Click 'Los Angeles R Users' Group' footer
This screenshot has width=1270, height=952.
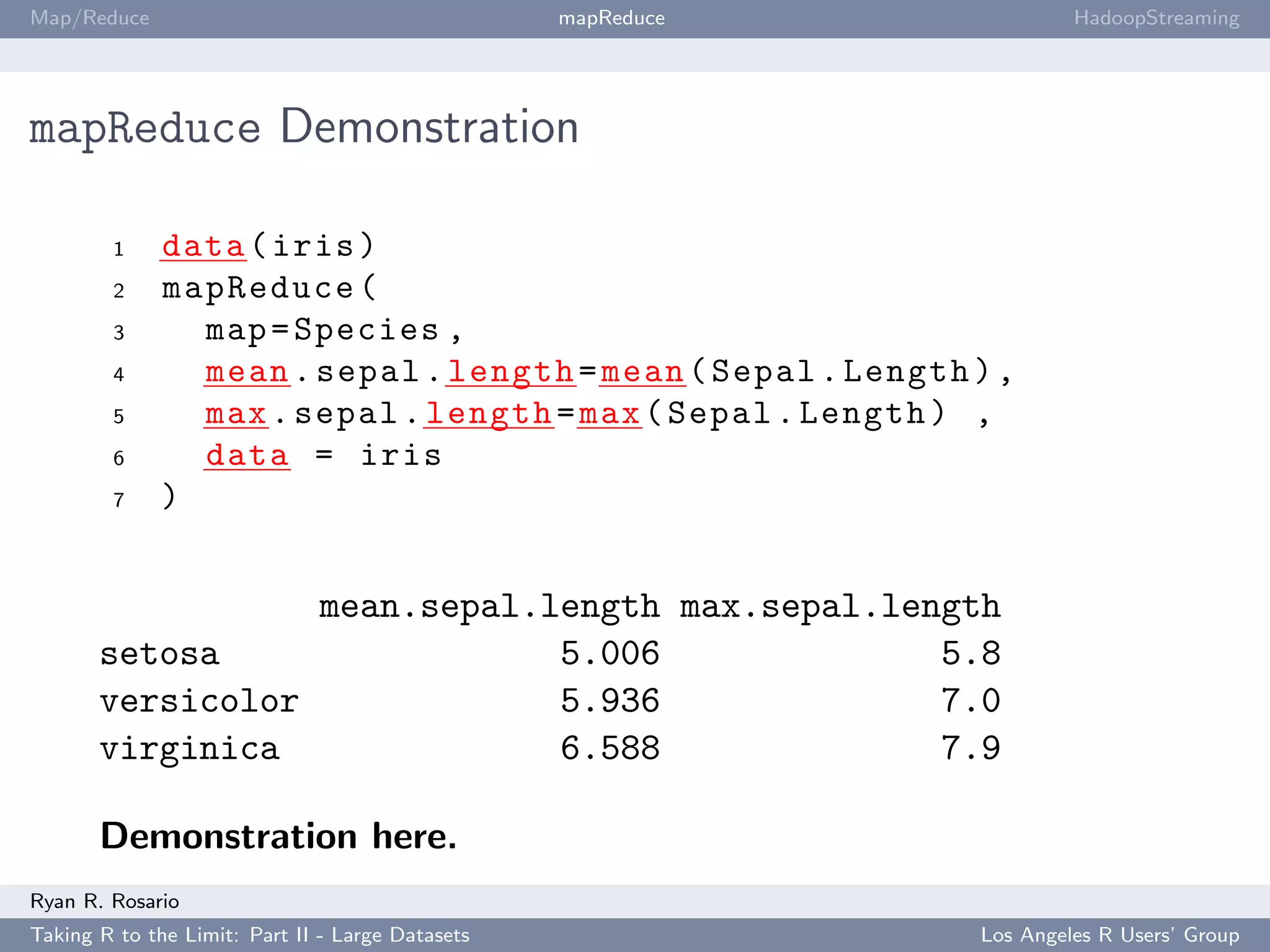point(1110,935)
